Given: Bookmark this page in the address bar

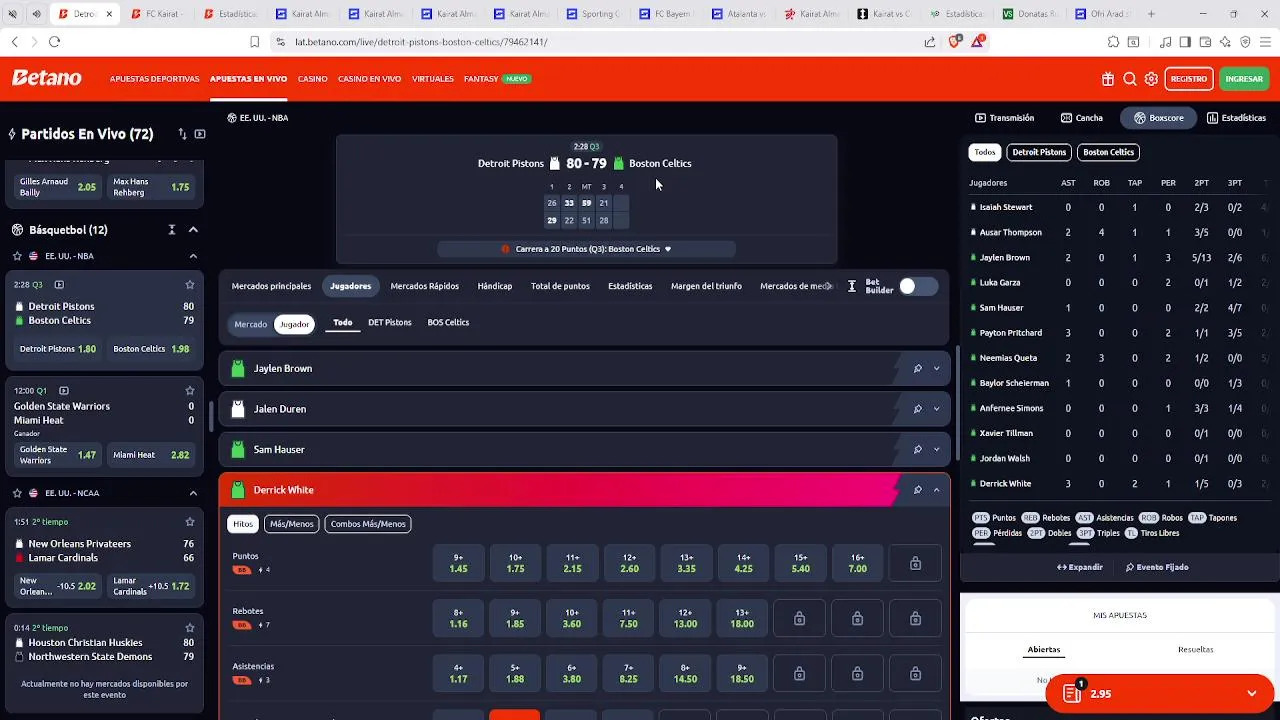Looking at the screenshot, I should (x=255, y=42).
